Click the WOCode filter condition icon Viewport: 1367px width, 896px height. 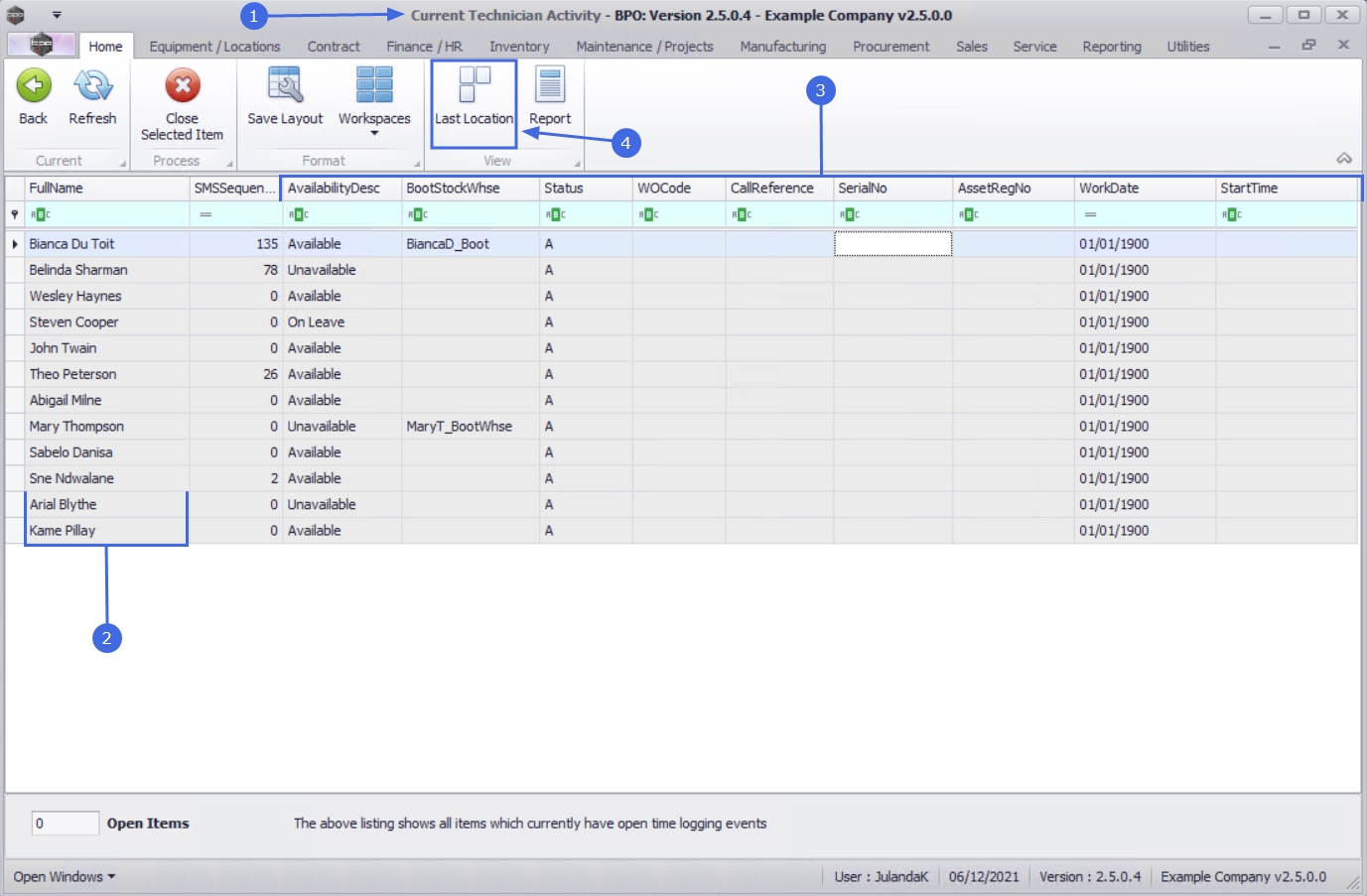[648, 214]
